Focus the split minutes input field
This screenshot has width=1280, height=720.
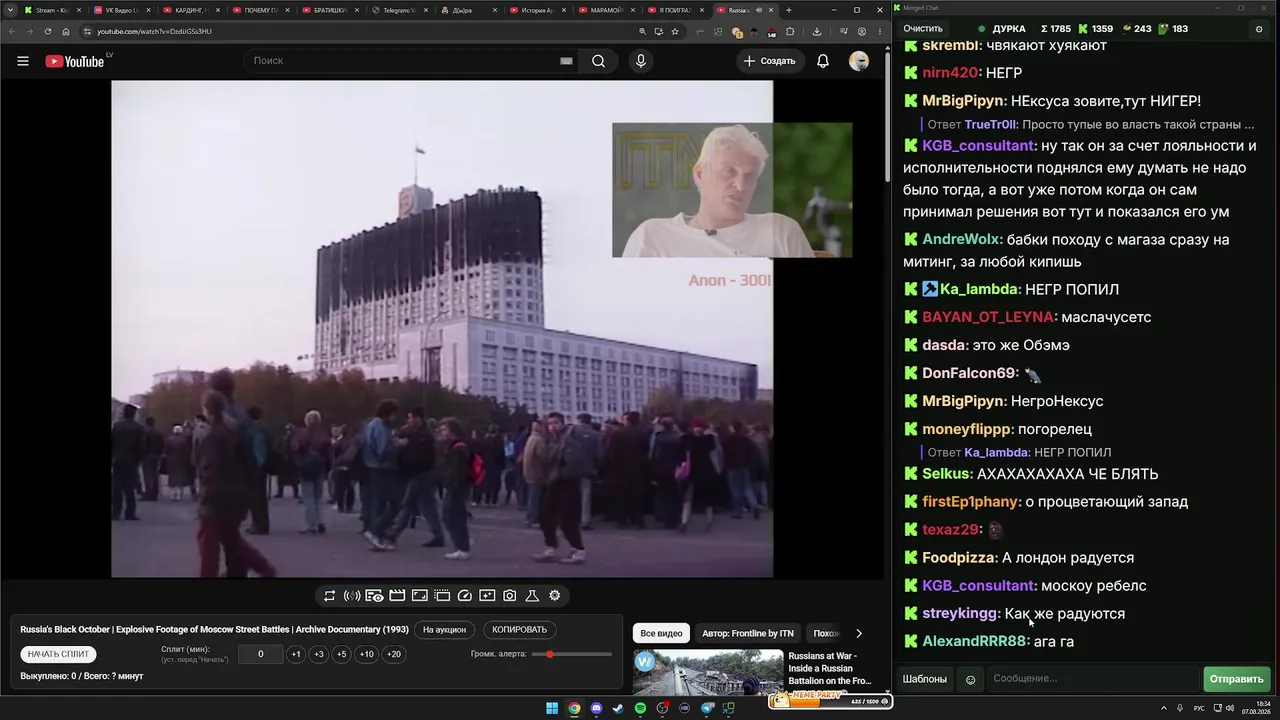coord(260,654)
